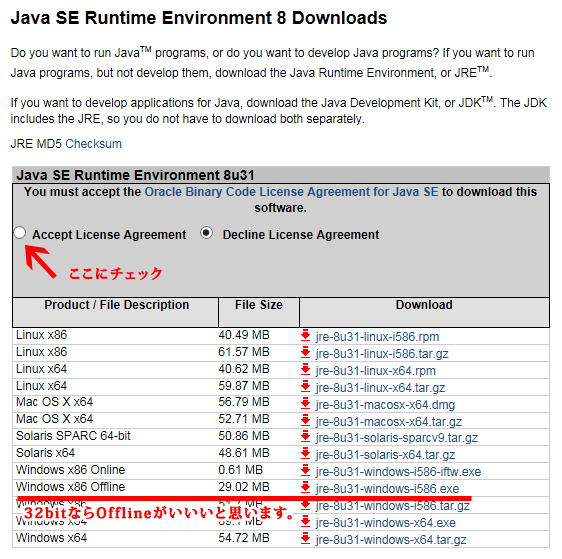Download jre-8u31-windows-x64.exe file link
Image resolution: width=562 pixels, height=559 pixels.
pyautogui.click(x=385, y=522)
